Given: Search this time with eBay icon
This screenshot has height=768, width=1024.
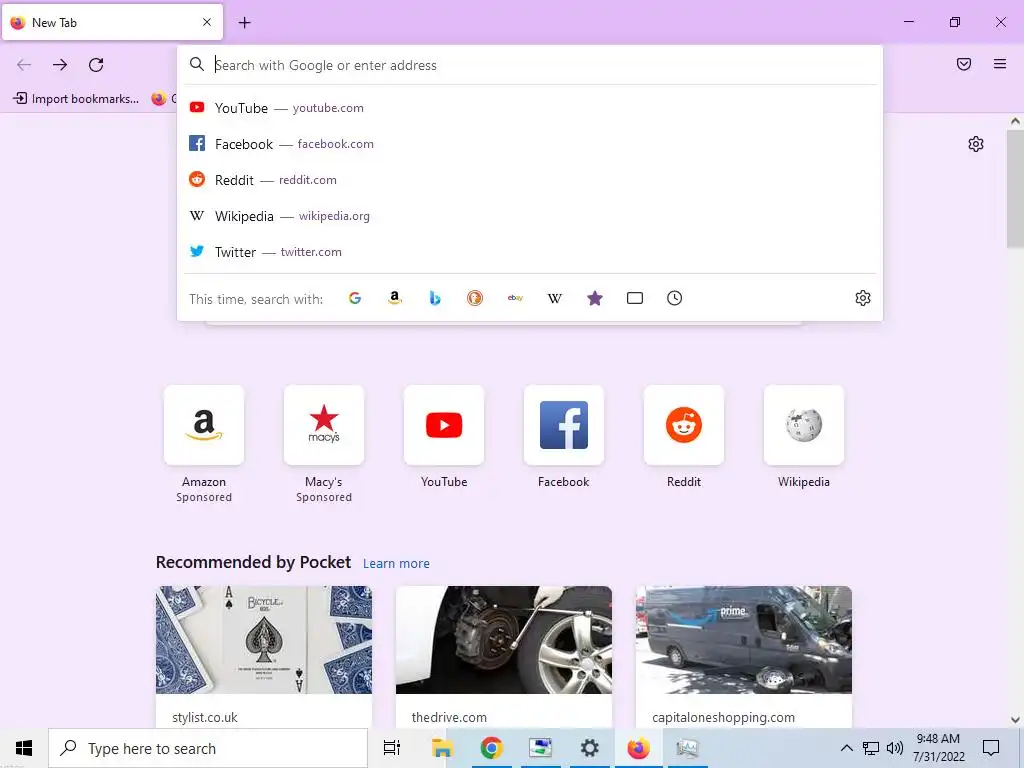Looking at the screenshot, I should click(x=515, y=298).
